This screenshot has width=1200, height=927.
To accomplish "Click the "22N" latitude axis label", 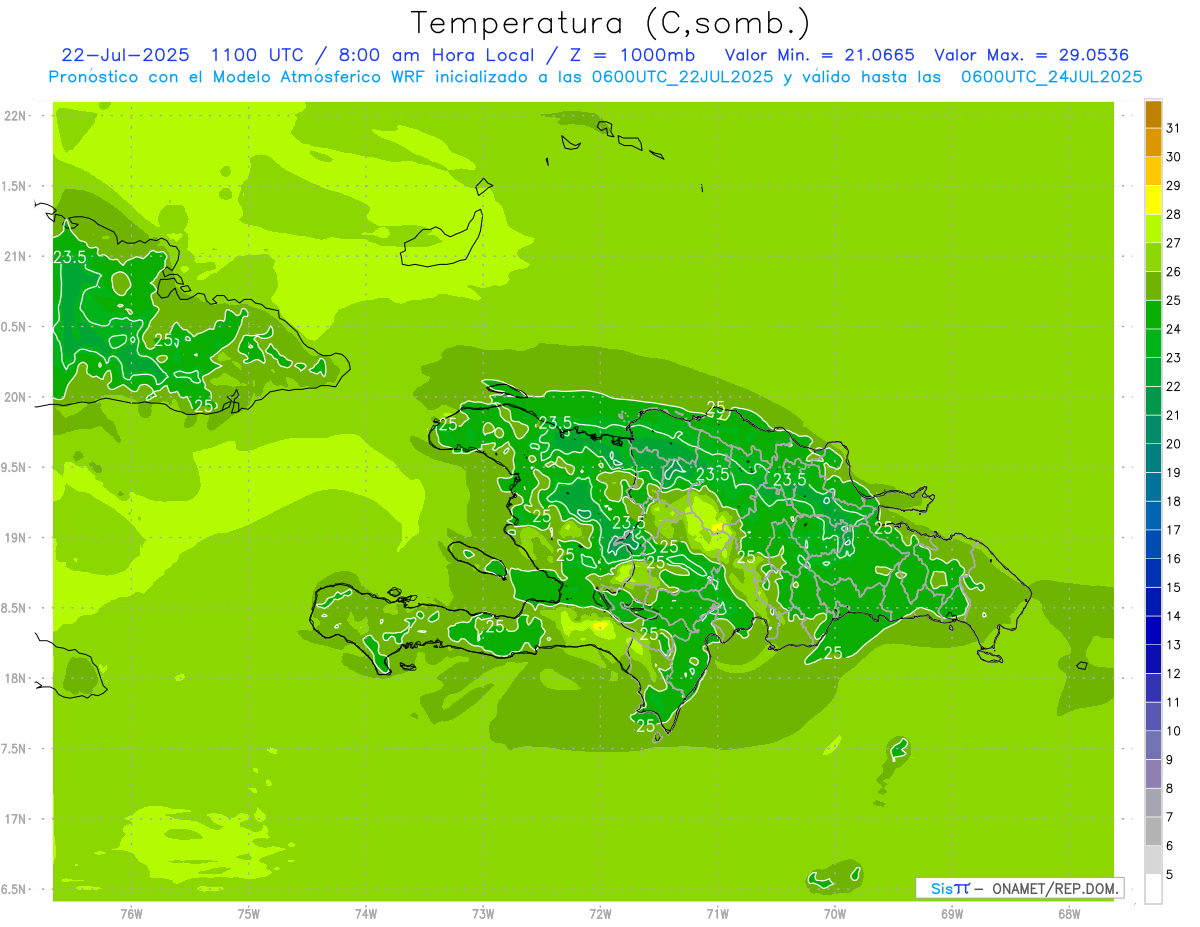I will pos(16,116).
